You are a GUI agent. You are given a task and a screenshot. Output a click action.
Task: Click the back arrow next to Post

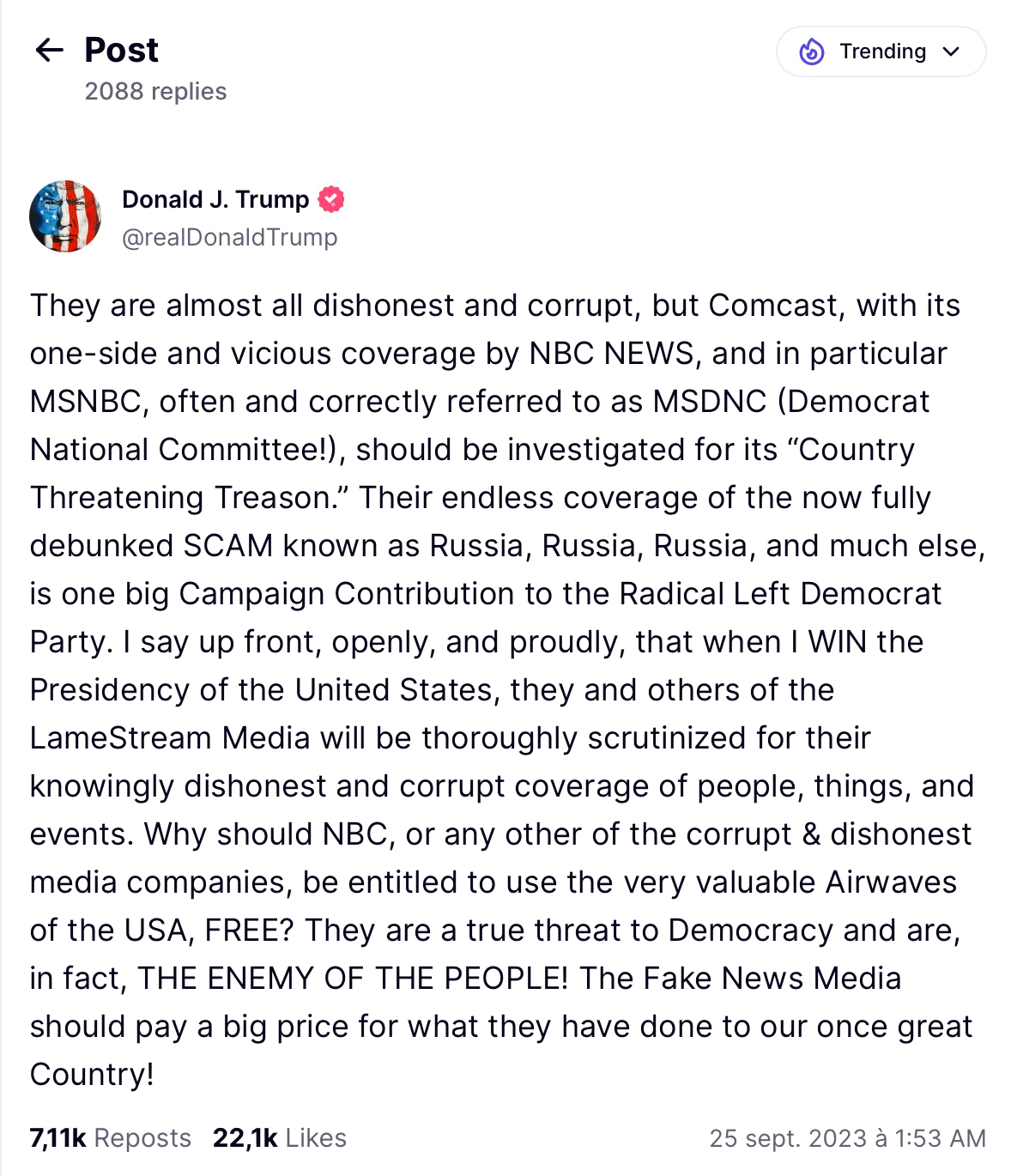coord(50,51)
